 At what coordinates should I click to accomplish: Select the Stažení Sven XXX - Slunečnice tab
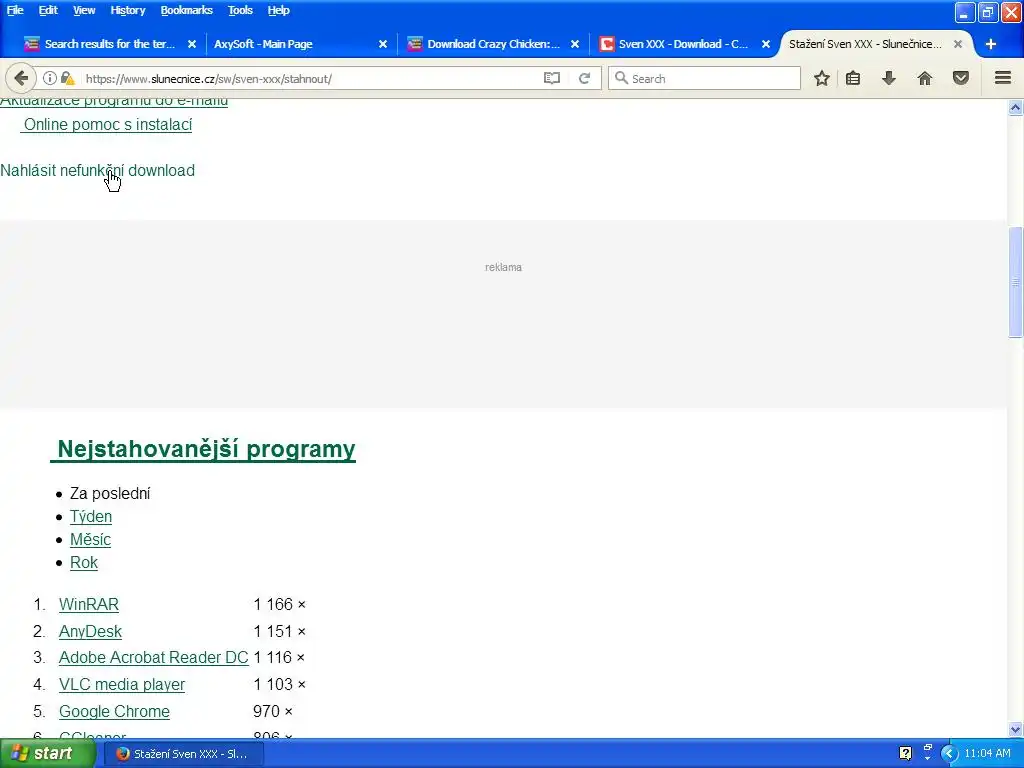point(865,44)
